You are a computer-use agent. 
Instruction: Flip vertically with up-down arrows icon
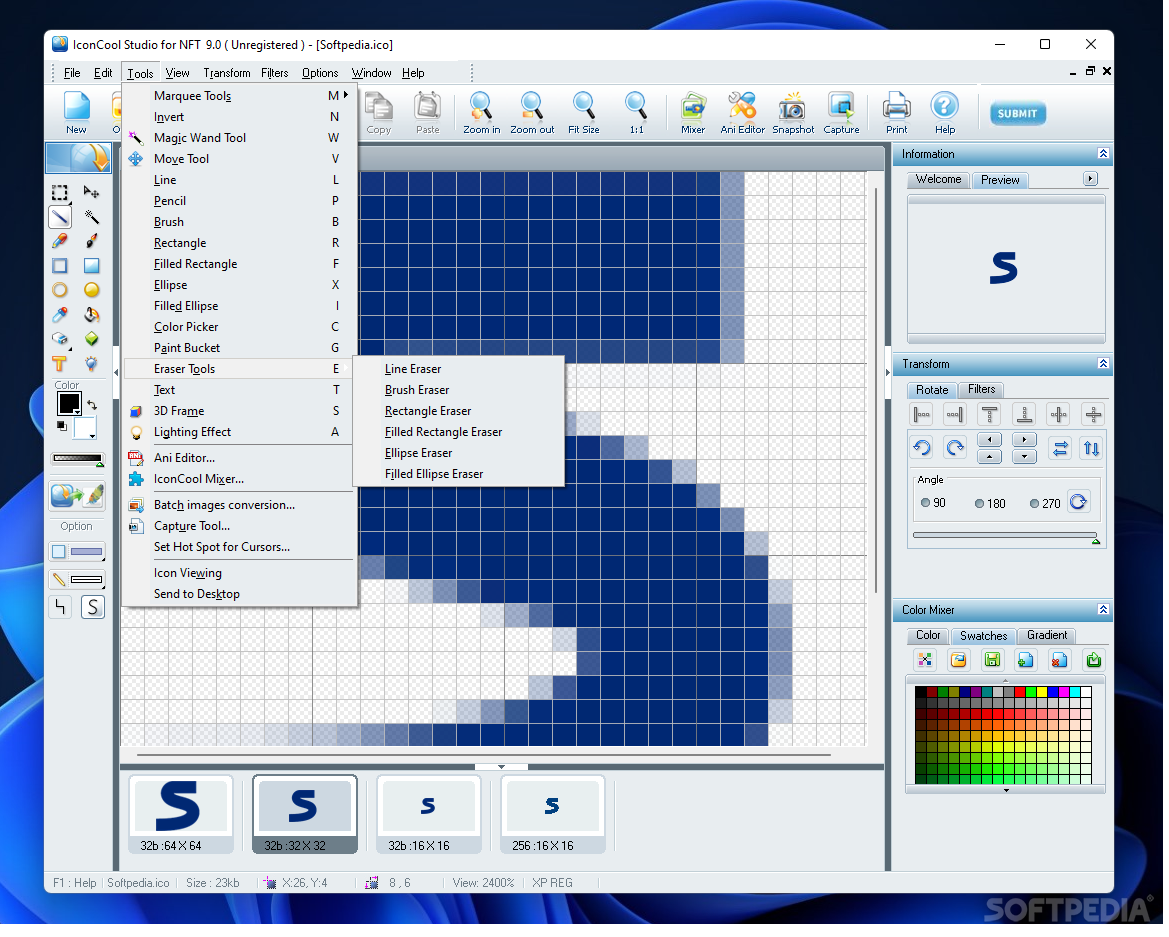[x=1091, y=449]
